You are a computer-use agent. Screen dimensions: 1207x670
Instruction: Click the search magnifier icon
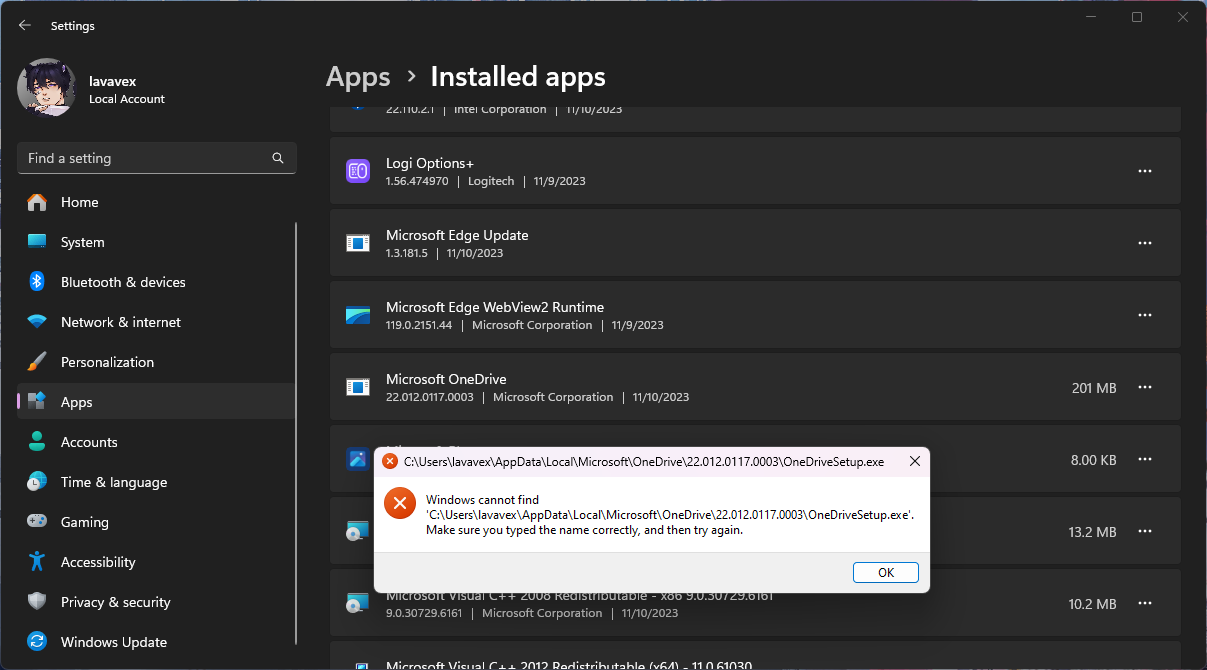coord(277,158)
